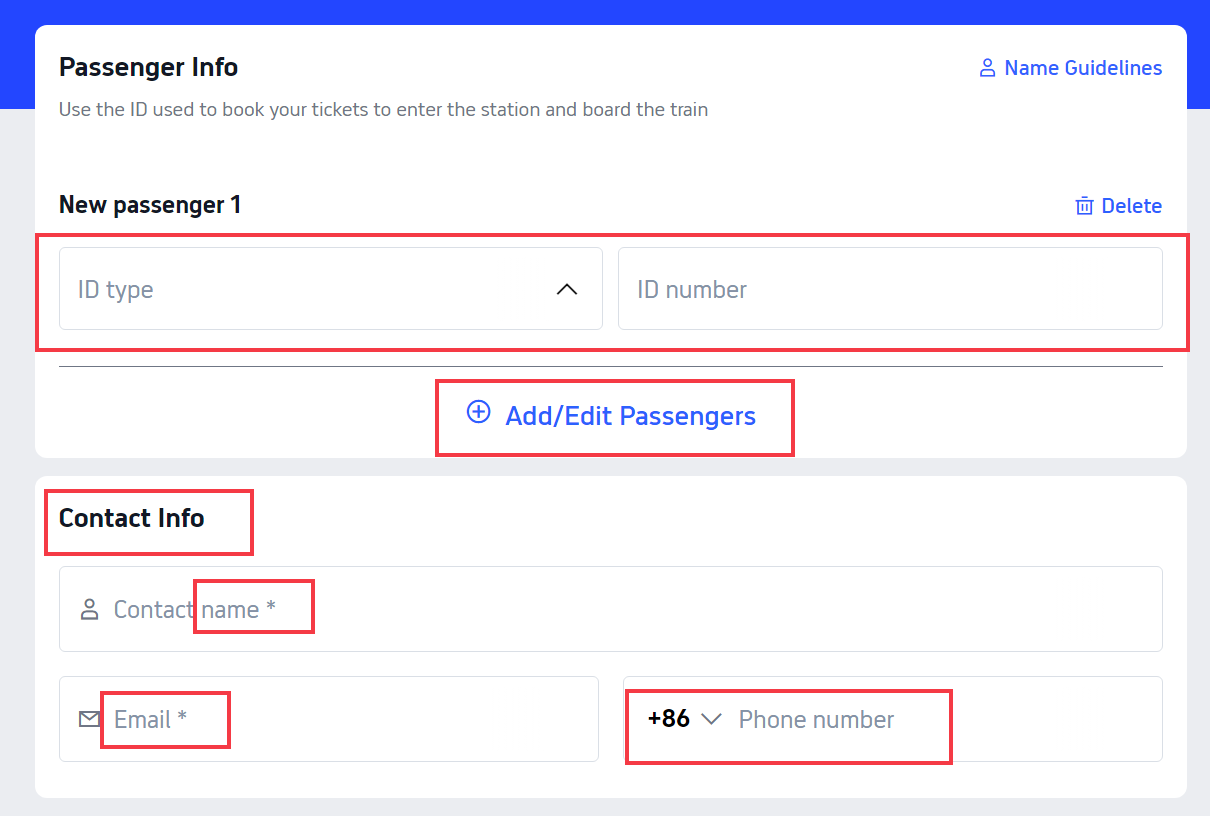The width and height of the screenshot is (1210, 816).
Task: Click the person icon inside Contact name field
Action: coord(91,609)
